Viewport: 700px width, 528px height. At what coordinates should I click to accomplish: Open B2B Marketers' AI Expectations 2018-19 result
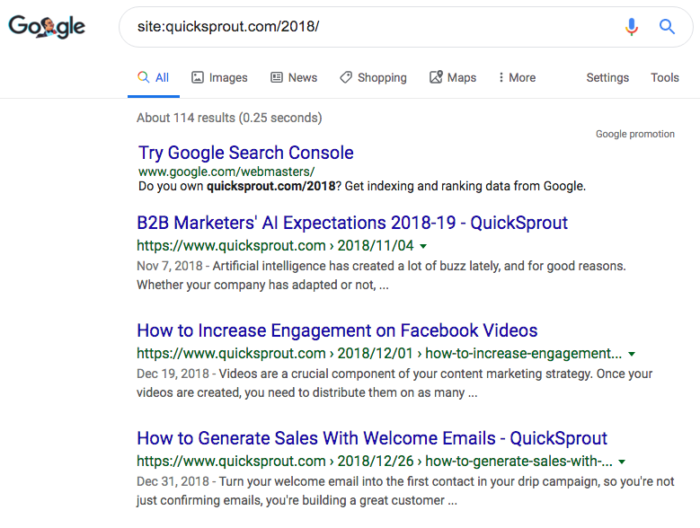352,223
